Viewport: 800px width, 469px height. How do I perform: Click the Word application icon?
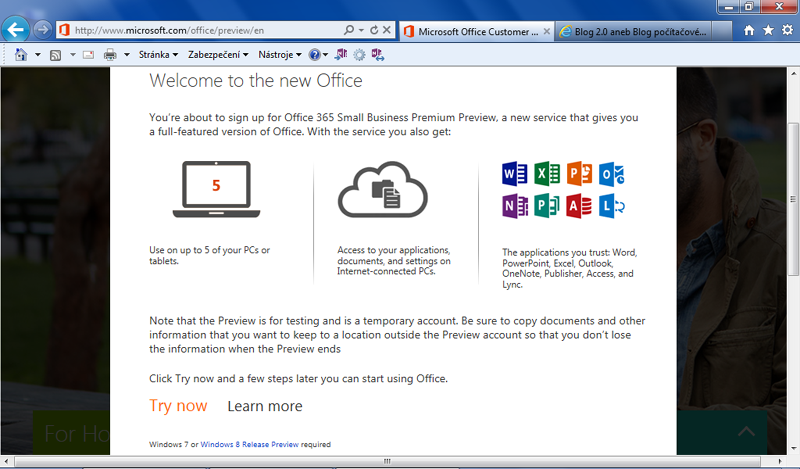coord(515,174)
